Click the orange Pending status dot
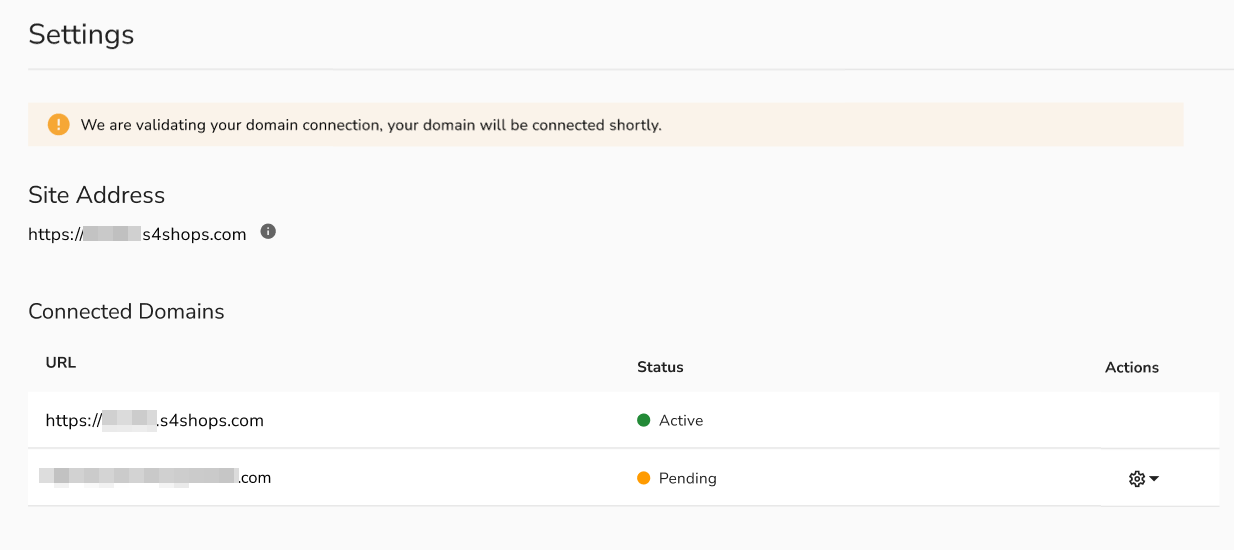The height and width of the screenshot is (550, 1234). coord(644,478)
